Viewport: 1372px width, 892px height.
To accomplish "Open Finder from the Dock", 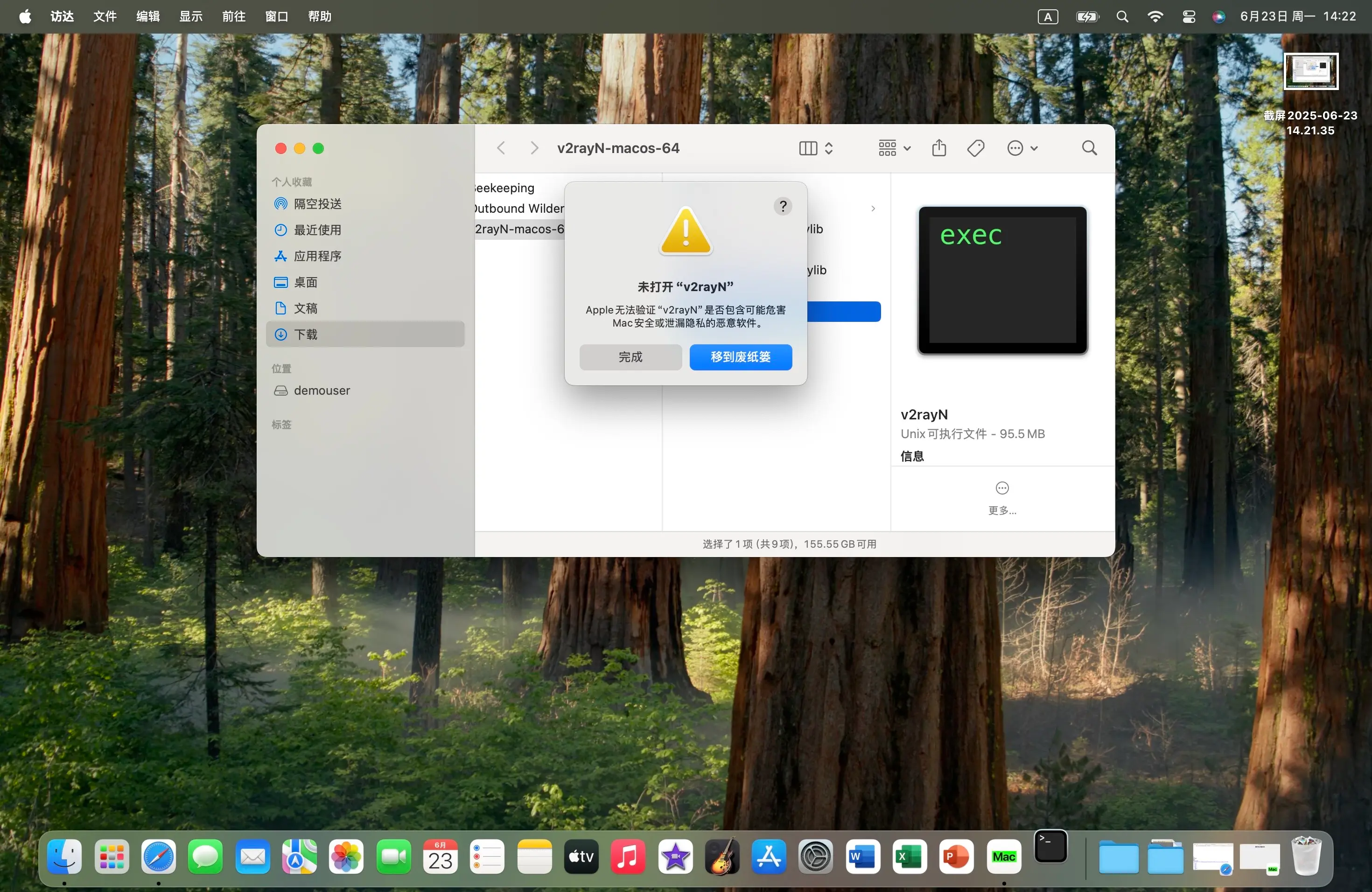I will point(64,856).
